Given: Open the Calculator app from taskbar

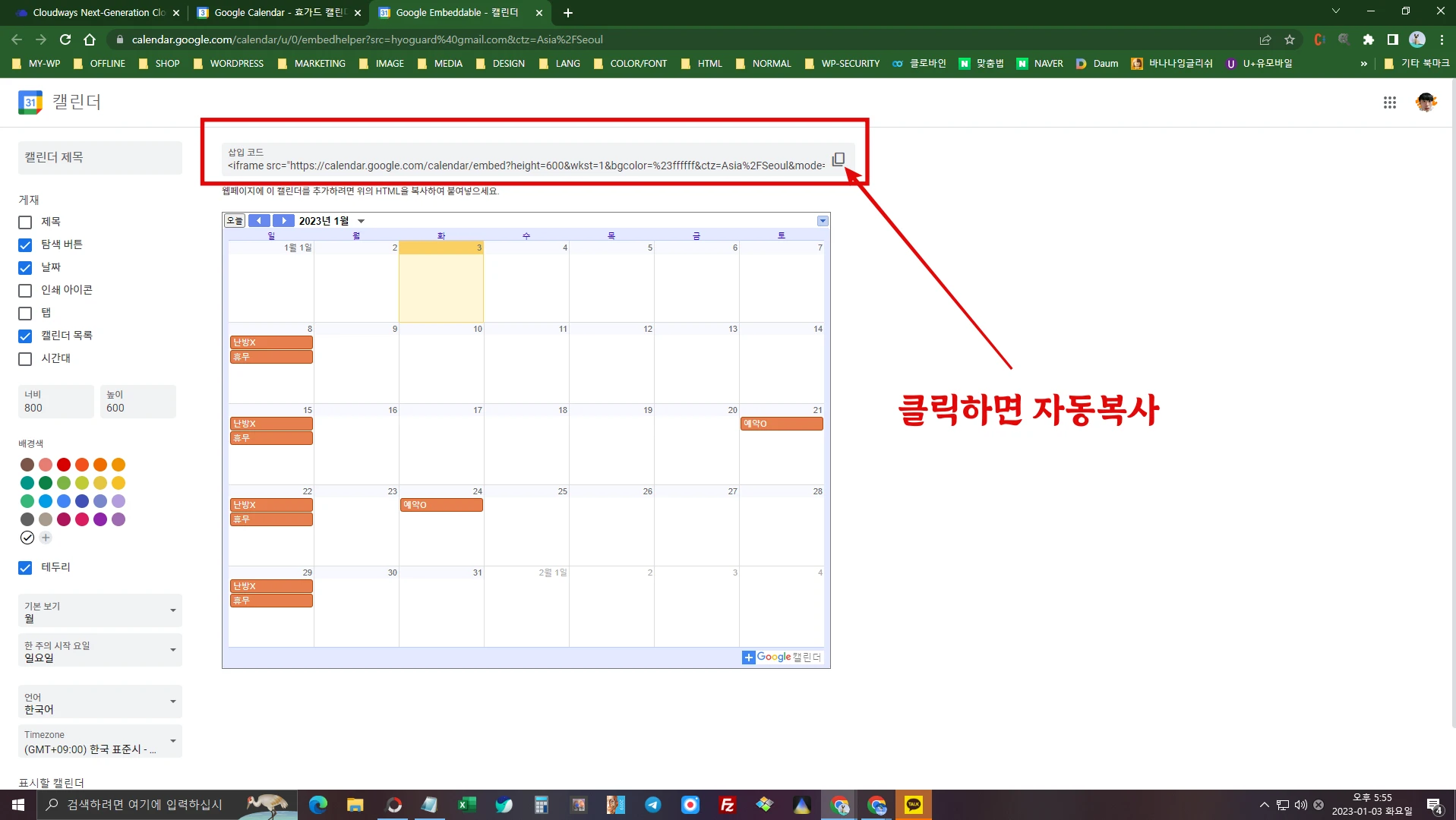Looking at the screenshot, I should click(541, 805).
